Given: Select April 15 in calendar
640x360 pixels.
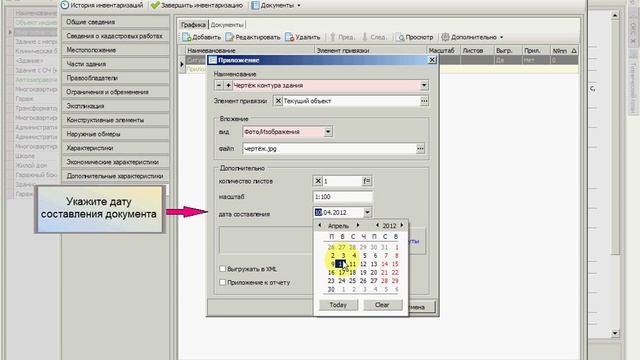Looking at the screenshot, I should [395, 264].
